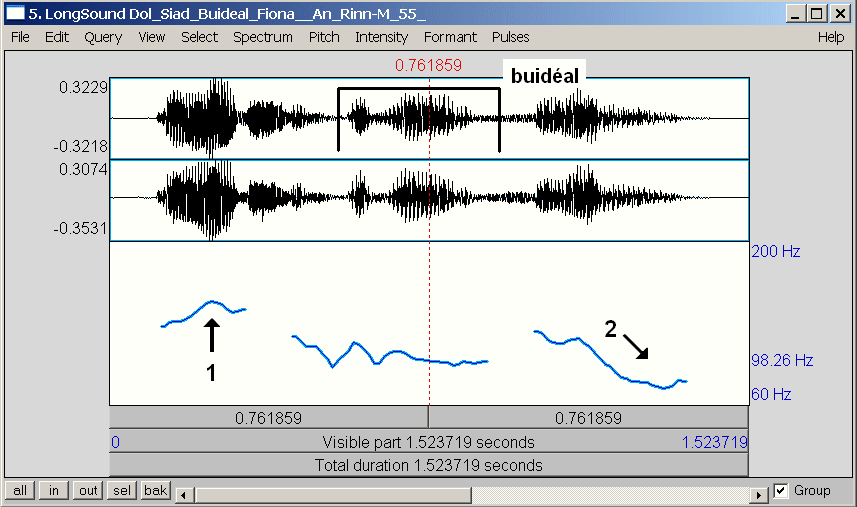The image size is (857, 507).
Task: Toggle the Group checkbox
Action: [782, 491]
